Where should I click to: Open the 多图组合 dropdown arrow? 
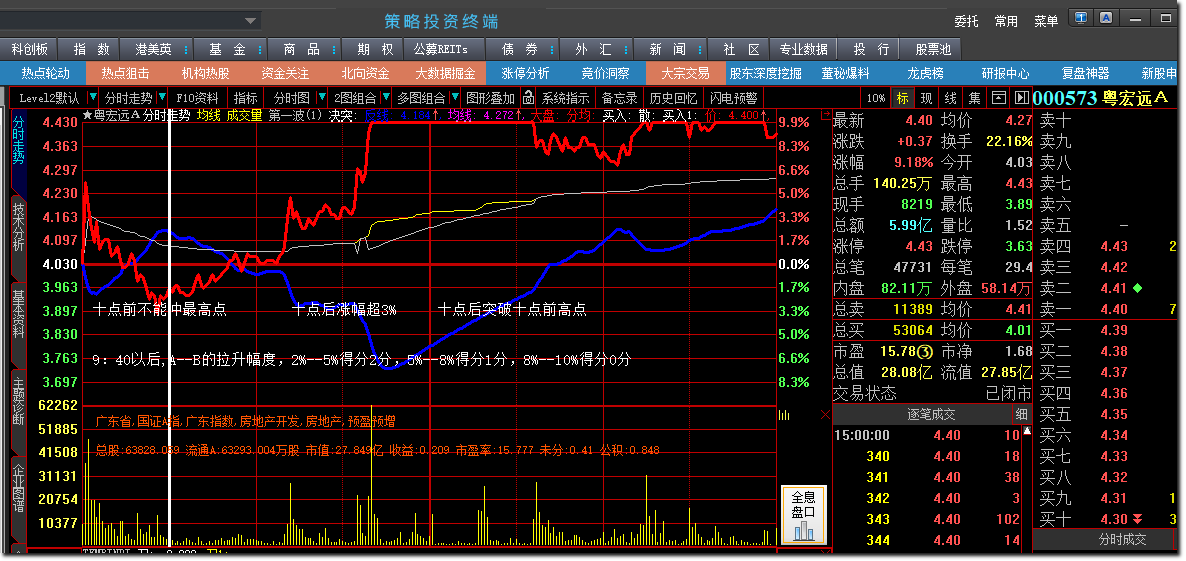point(455,98)
